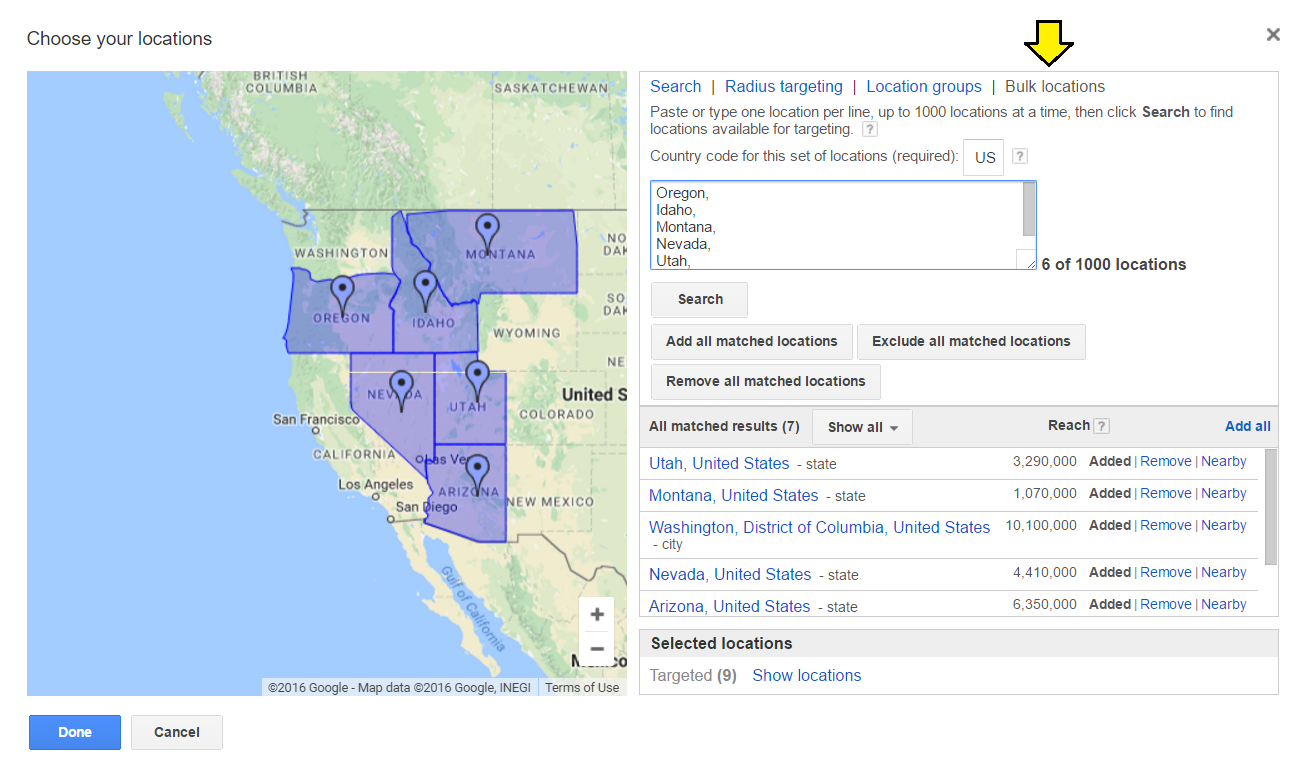Image resolution: width=1310 pixels, height=783 pixels.
Task: Click the blue Done button
Action: tap(75, 732)
